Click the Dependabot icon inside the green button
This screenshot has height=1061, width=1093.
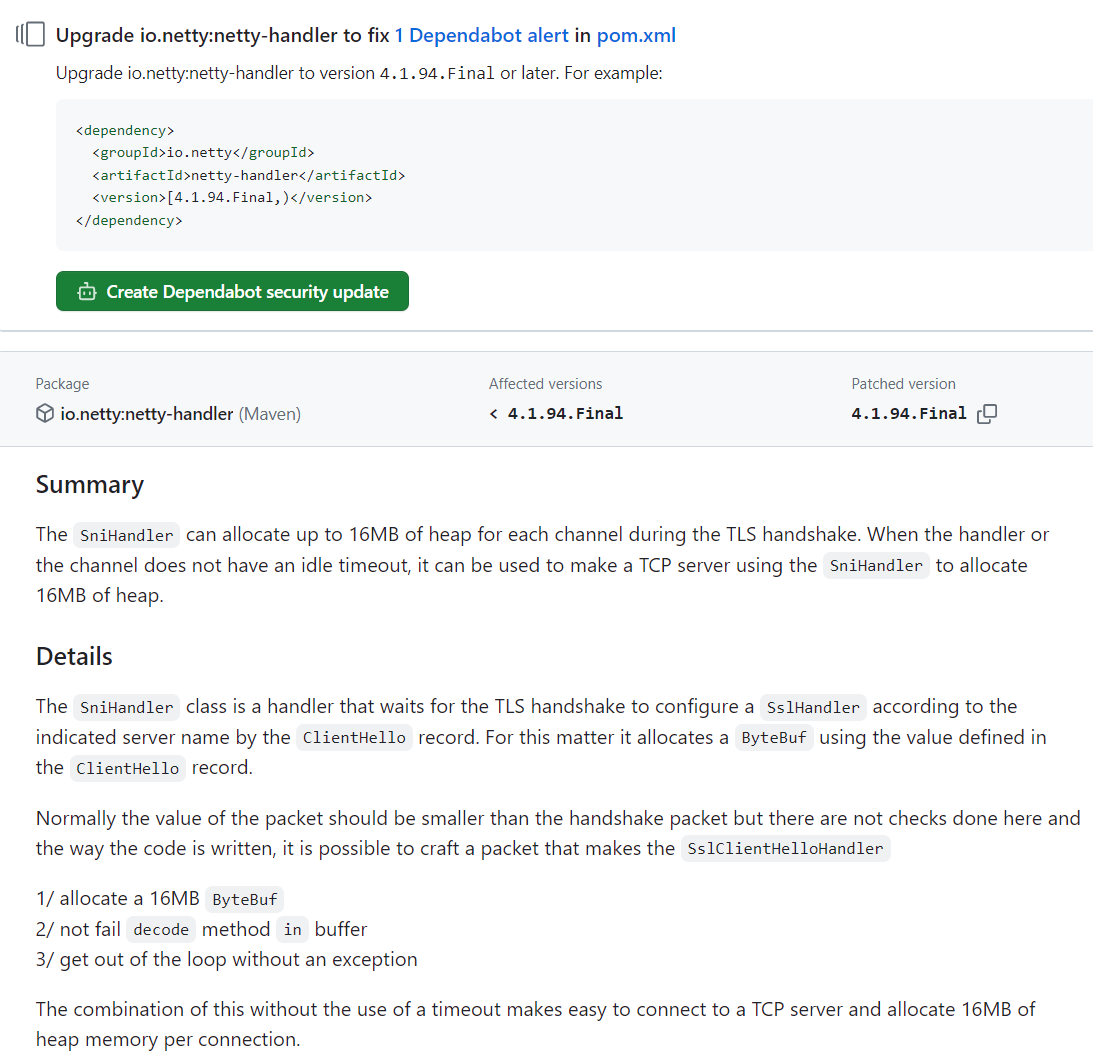[86, 291]
